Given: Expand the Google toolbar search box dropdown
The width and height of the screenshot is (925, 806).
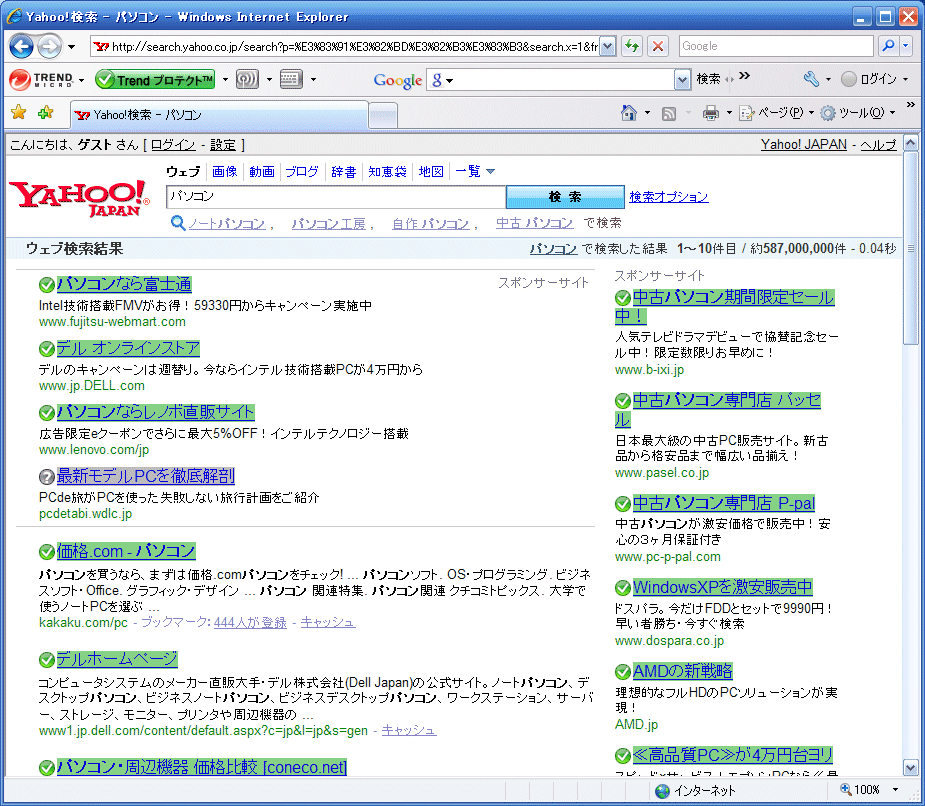Looking at the screenshot, I should pos(683,79).
